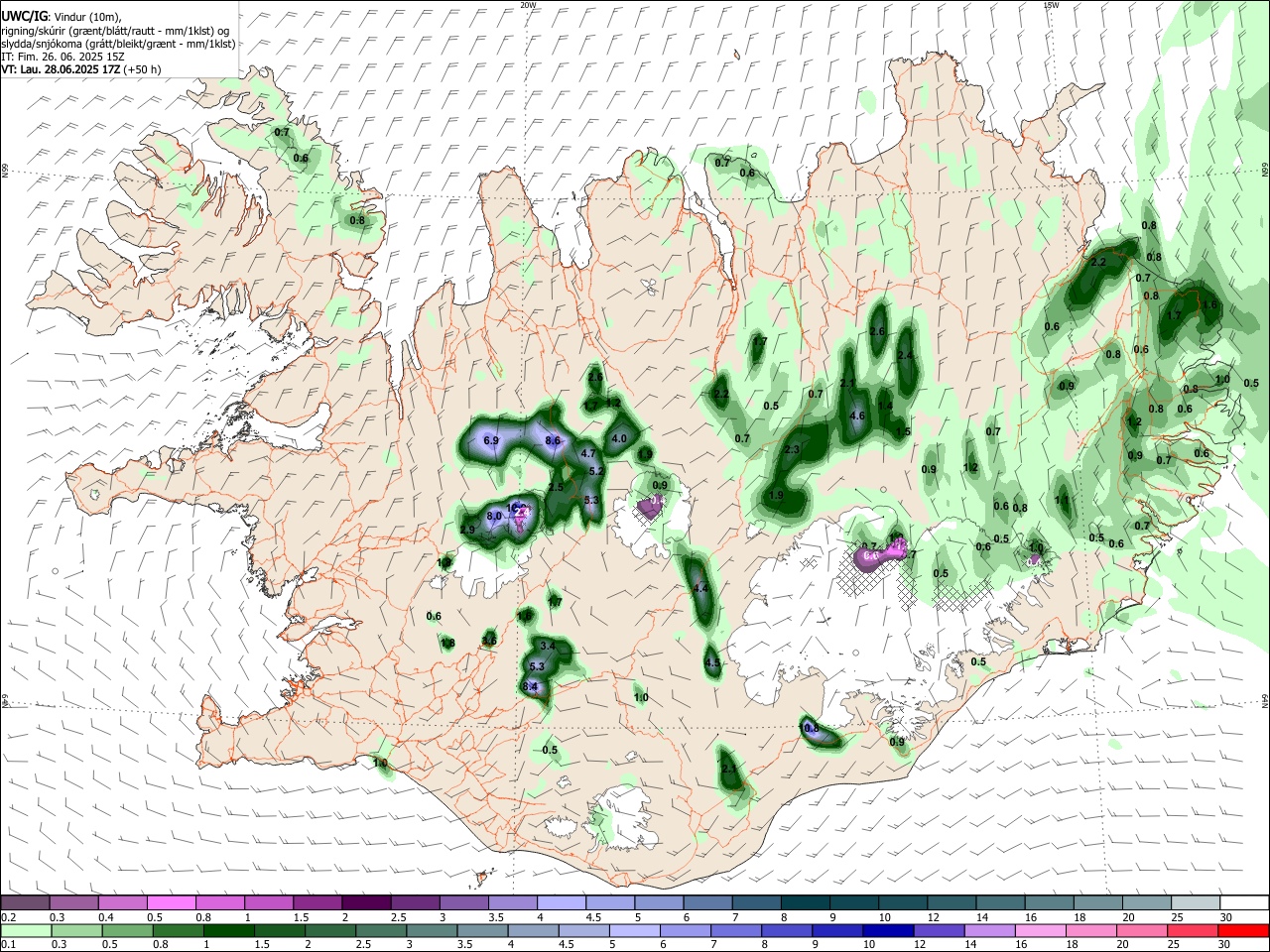Click the 20W longitude label at top

point(528,5)
